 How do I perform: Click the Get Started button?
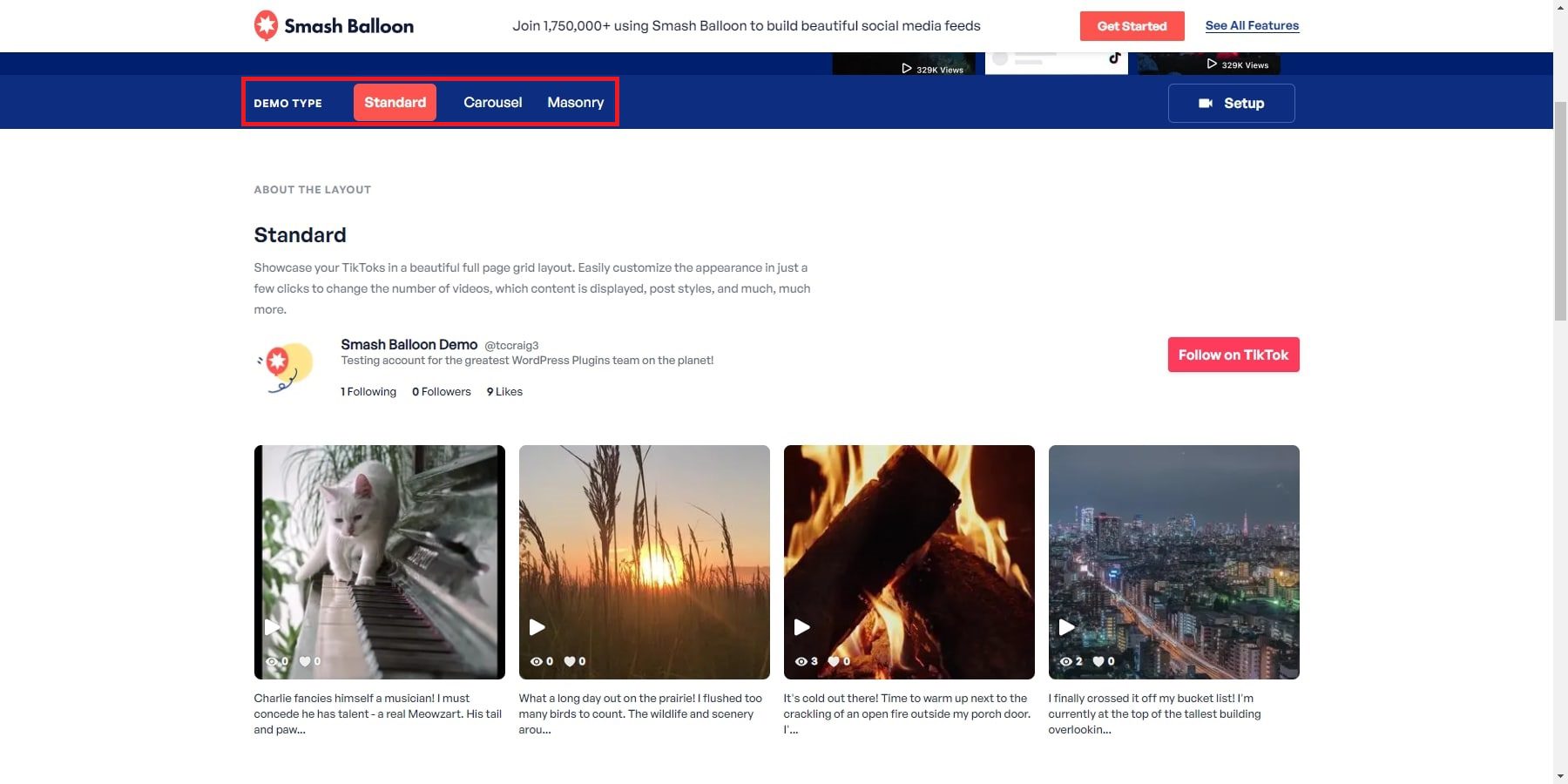tap(1132, 26)
